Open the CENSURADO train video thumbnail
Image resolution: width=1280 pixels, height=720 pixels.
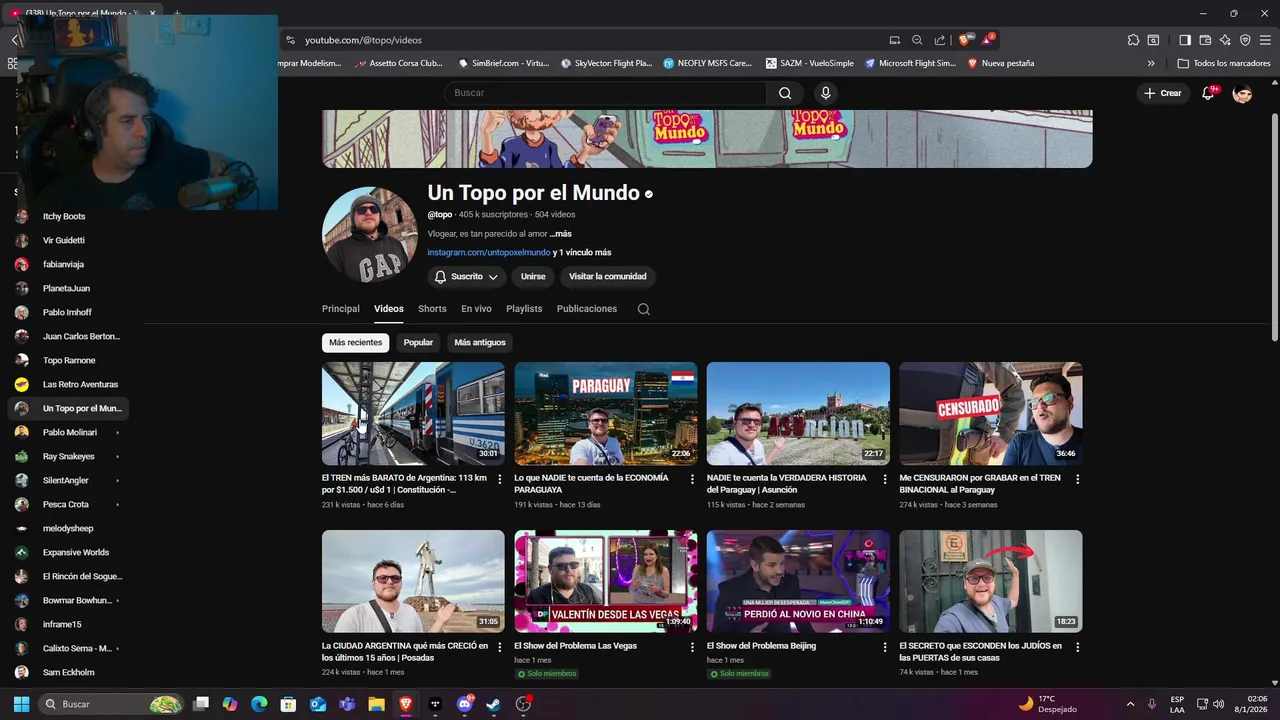click(990, 414)
